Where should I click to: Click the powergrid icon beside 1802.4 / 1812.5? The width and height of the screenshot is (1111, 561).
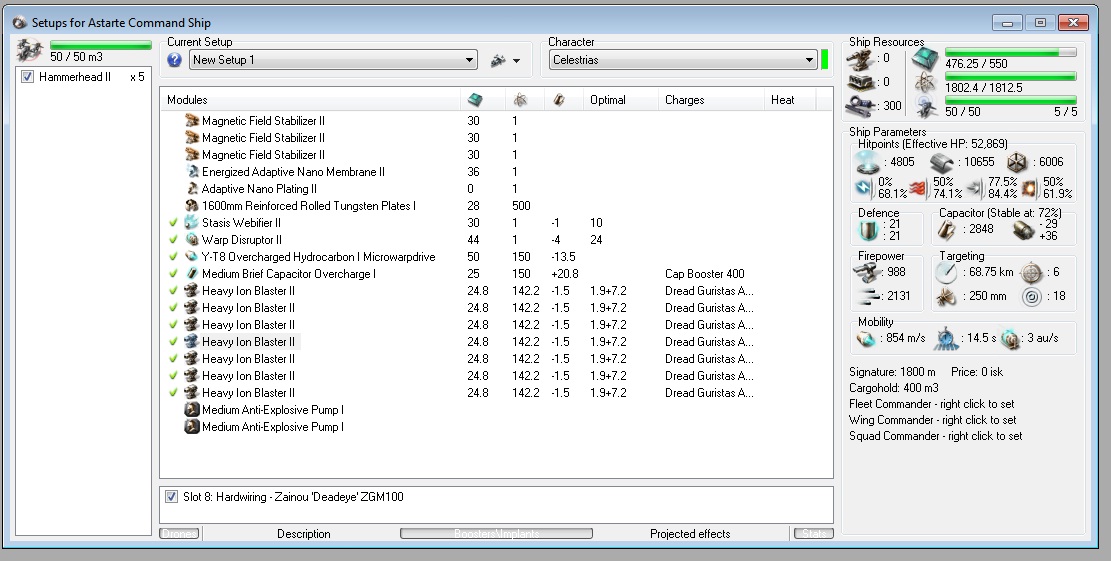pyautogui.click(x=925, y=83)
